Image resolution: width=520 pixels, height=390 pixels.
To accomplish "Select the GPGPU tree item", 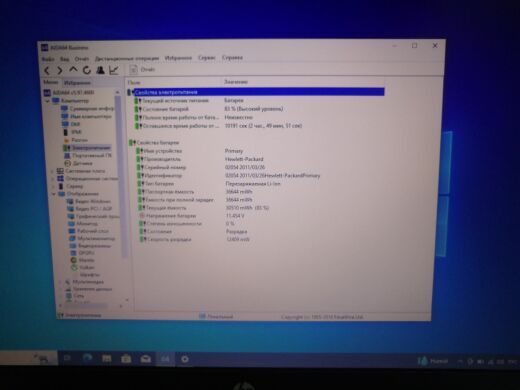I will tap(82, 253).
